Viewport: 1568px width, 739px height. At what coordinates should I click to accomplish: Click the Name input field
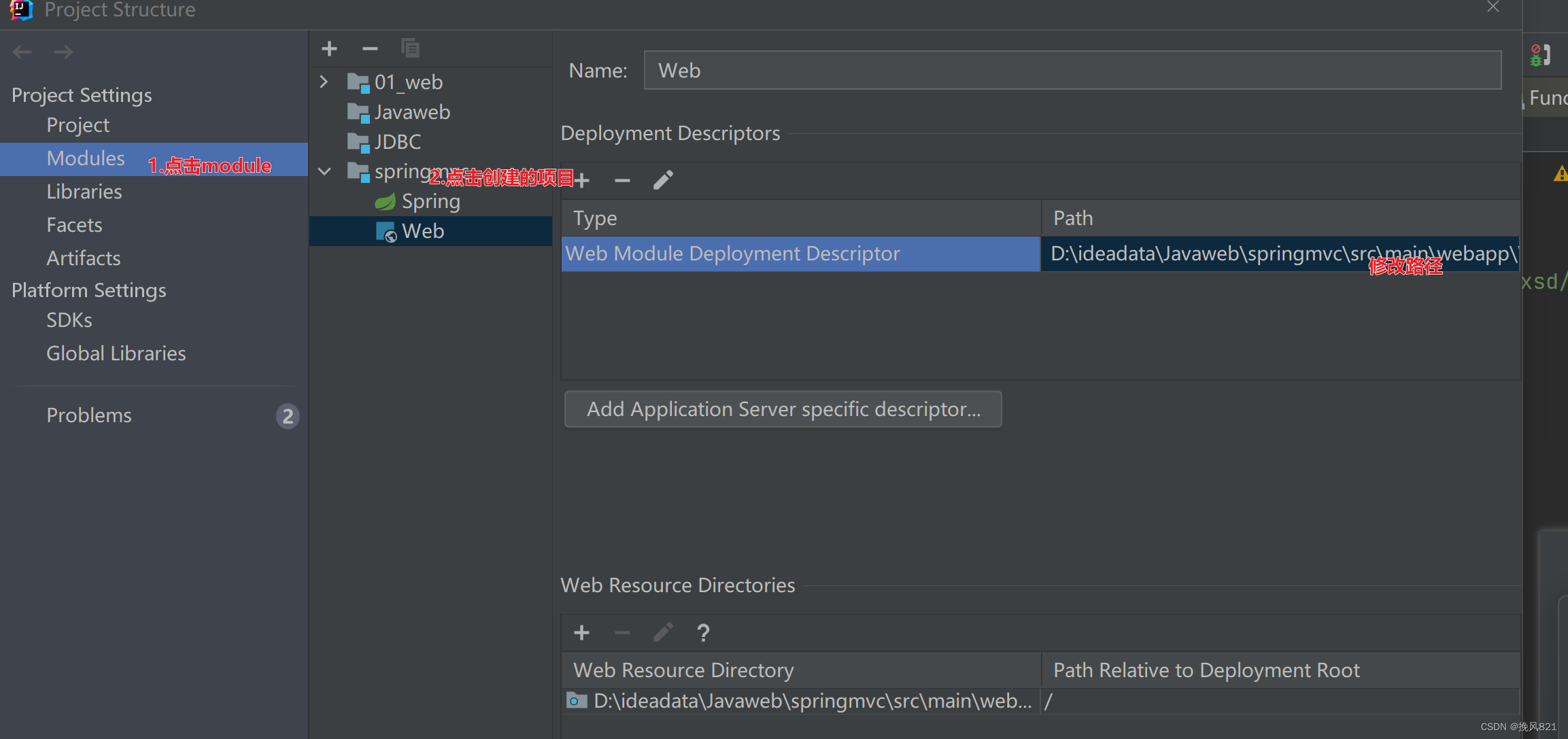[1072, 70]
